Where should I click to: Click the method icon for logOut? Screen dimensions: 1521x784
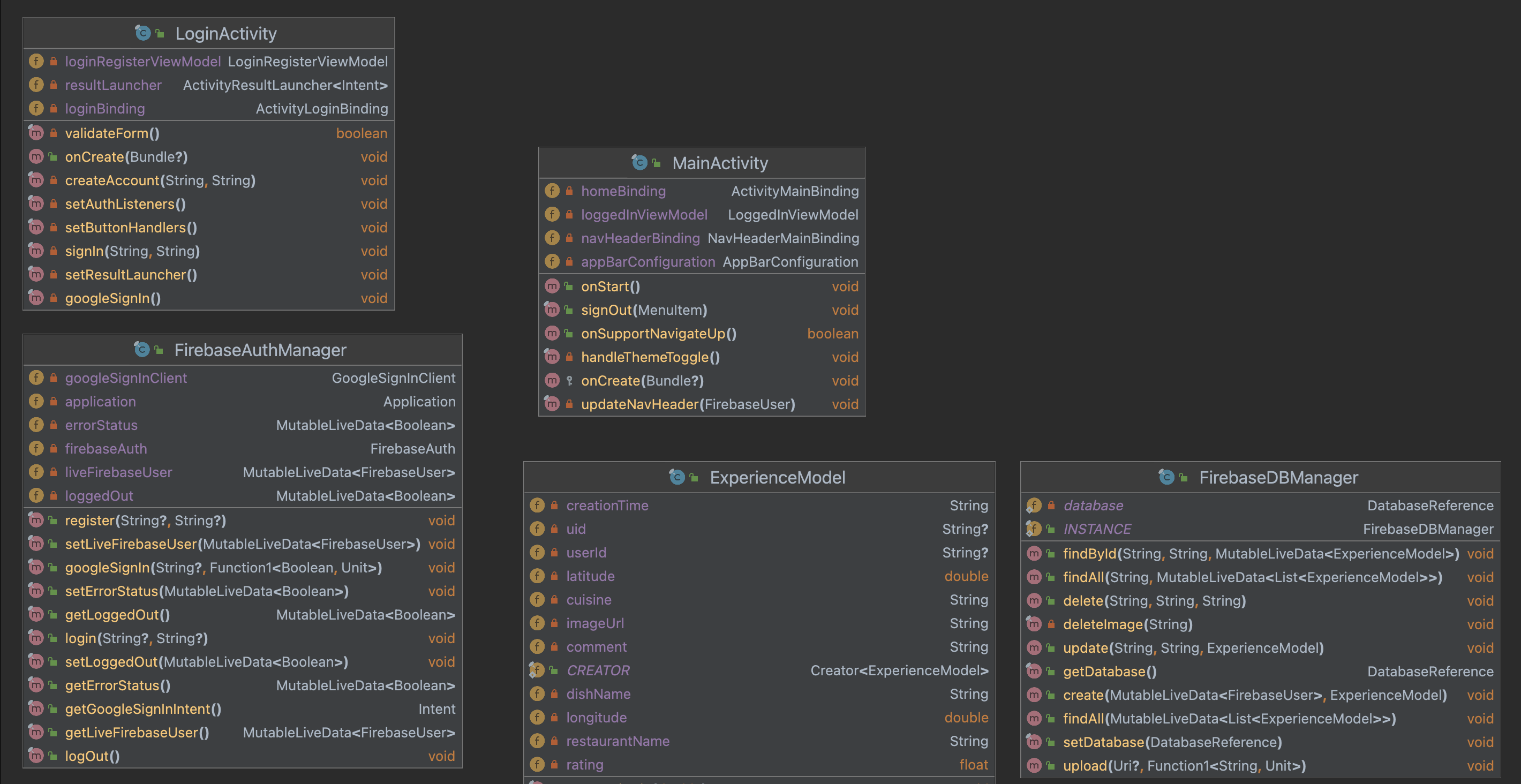(36, 756)
